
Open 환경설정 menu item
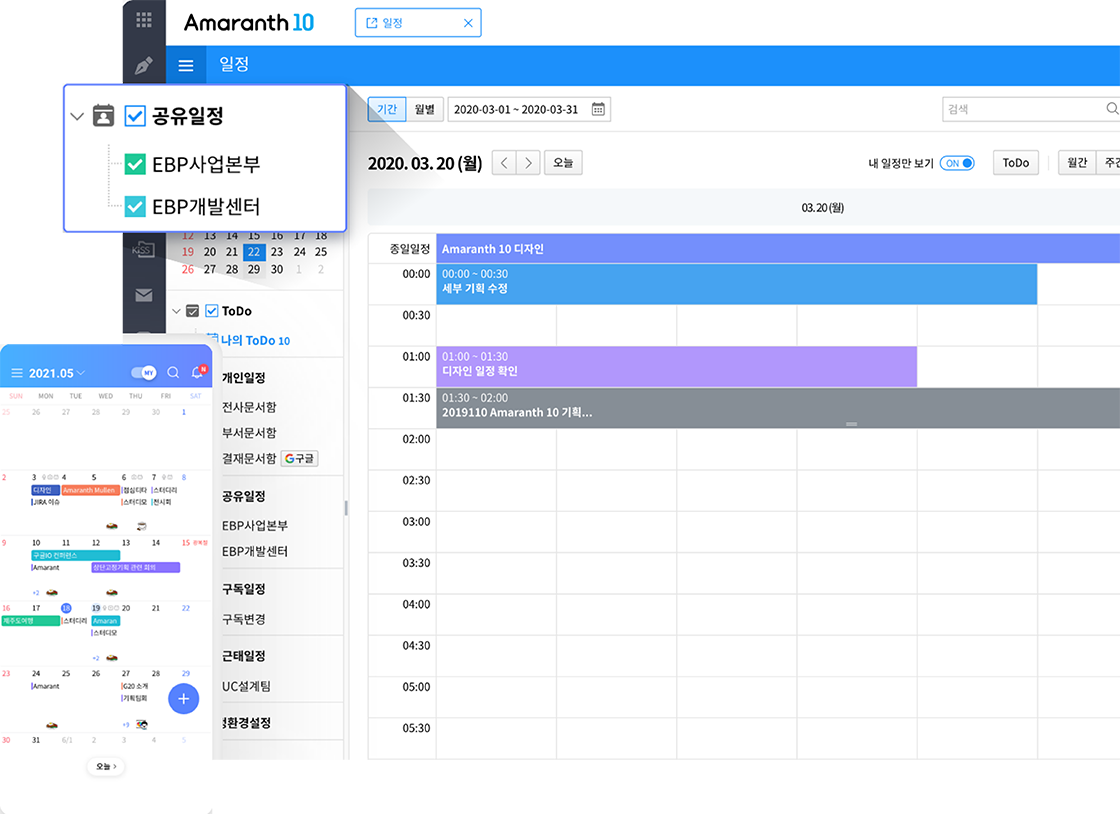click(247, 723)
